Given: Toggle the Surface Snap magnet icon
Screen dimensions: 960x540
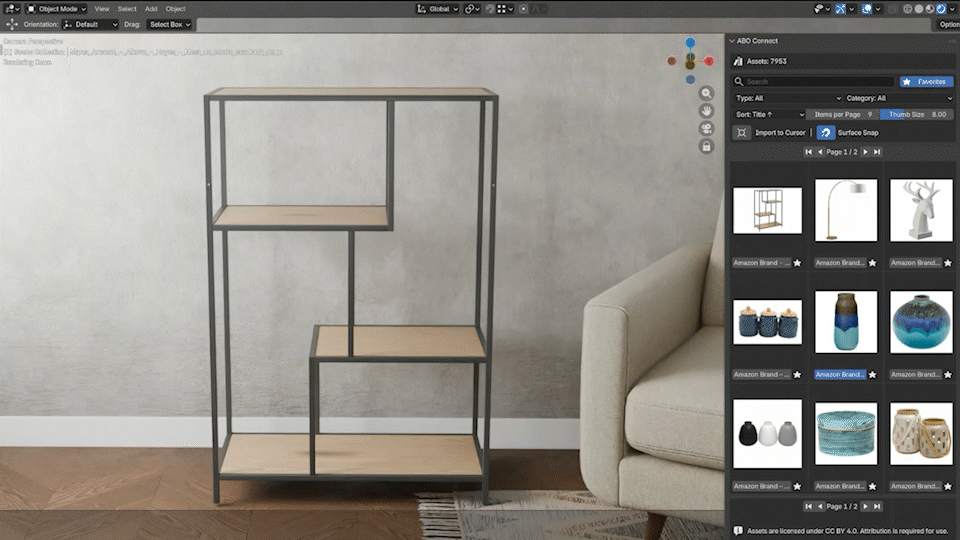Looking at the screenshot, I should click(825, 132).
